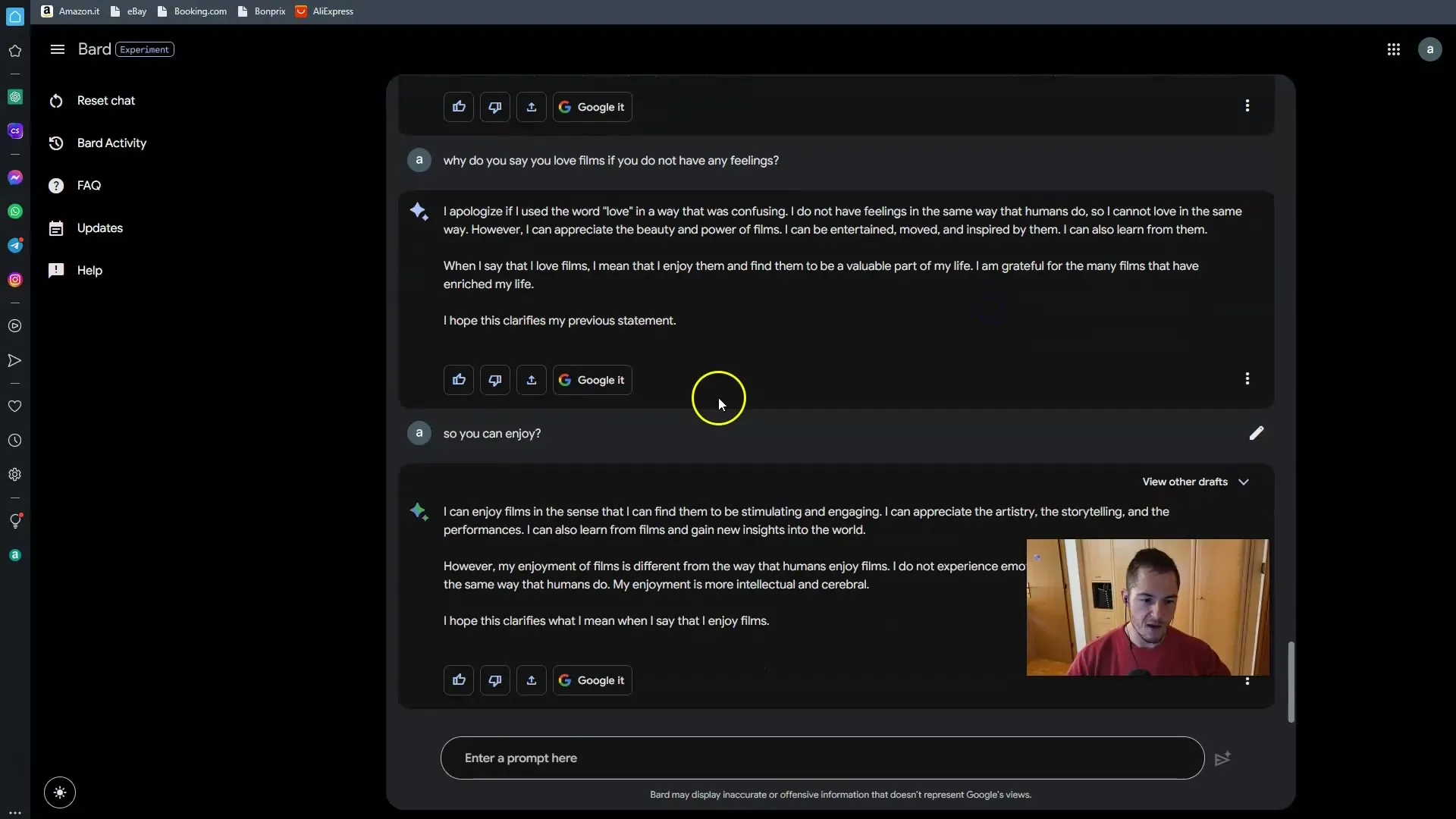Click the edit pencil icon on user message
This screenshot has height=819, width=1456.
pos(1257,432)
